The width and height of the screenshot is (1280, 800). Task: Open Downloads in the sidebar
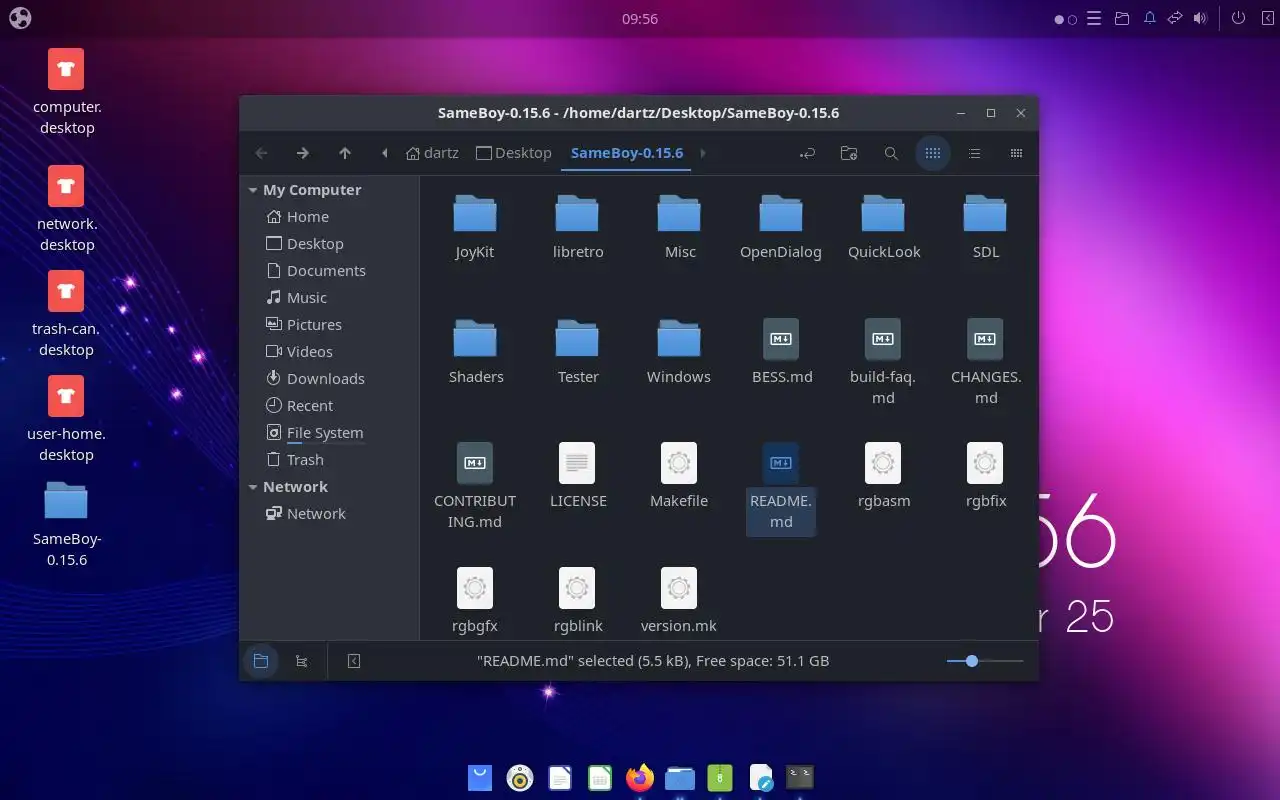pyautogui.click(x=315, y=379)
